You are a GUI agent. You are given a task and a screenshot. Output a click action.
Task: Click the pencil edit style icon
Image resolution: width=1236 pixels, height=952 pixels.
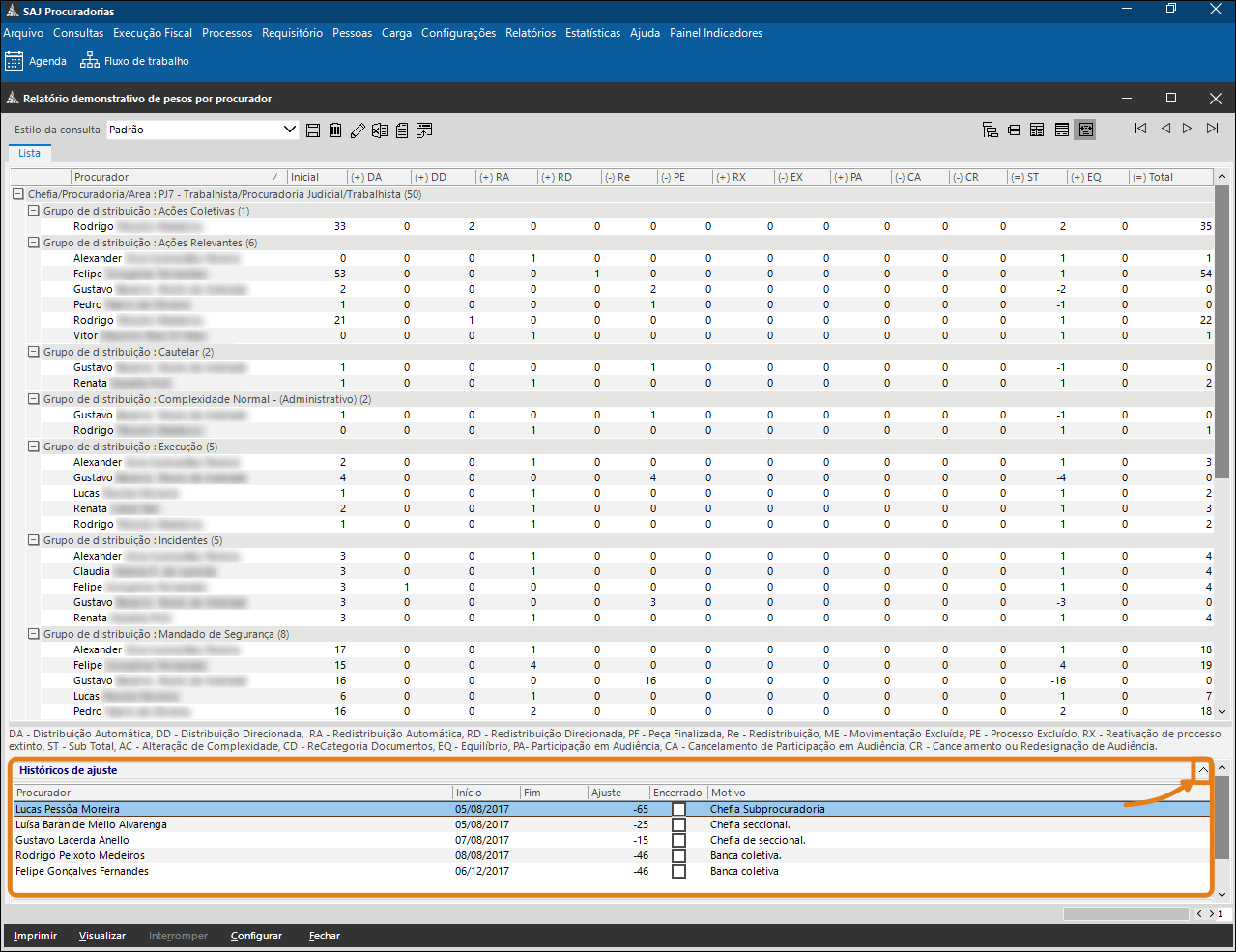point(358,130)
